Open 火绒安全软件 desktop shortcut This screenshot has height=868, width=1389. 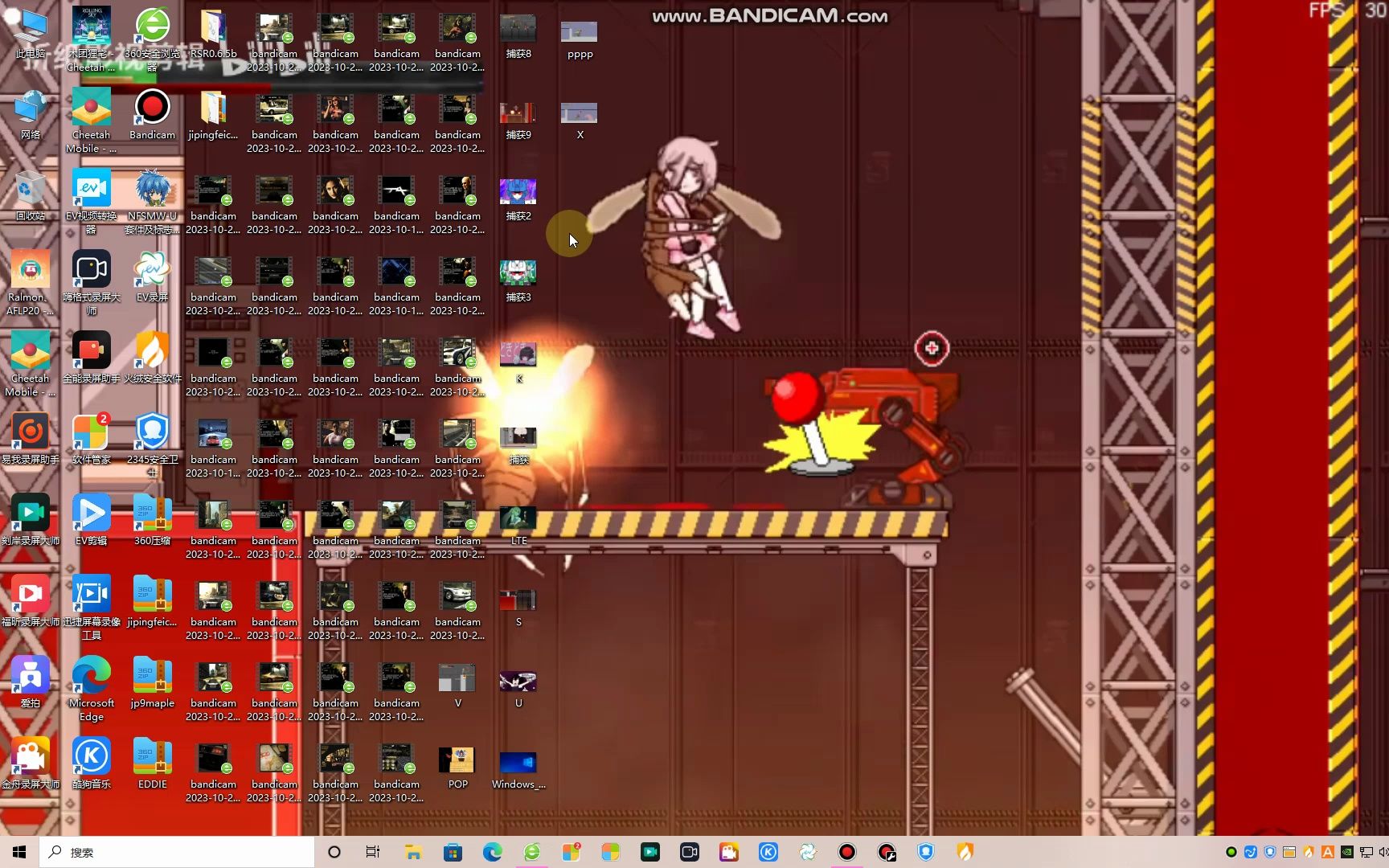pyautogui.click(x=152, y=358)
